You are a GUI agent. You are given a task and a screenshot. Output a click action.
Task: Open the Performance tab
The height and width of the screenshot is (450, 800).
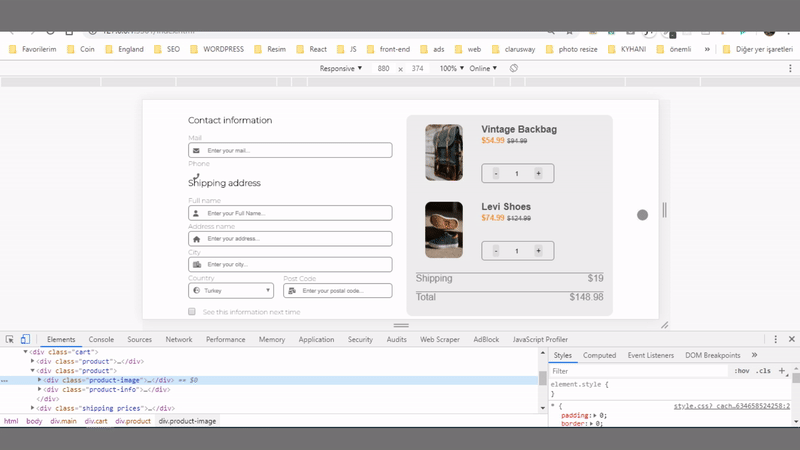tap(226, 339)
